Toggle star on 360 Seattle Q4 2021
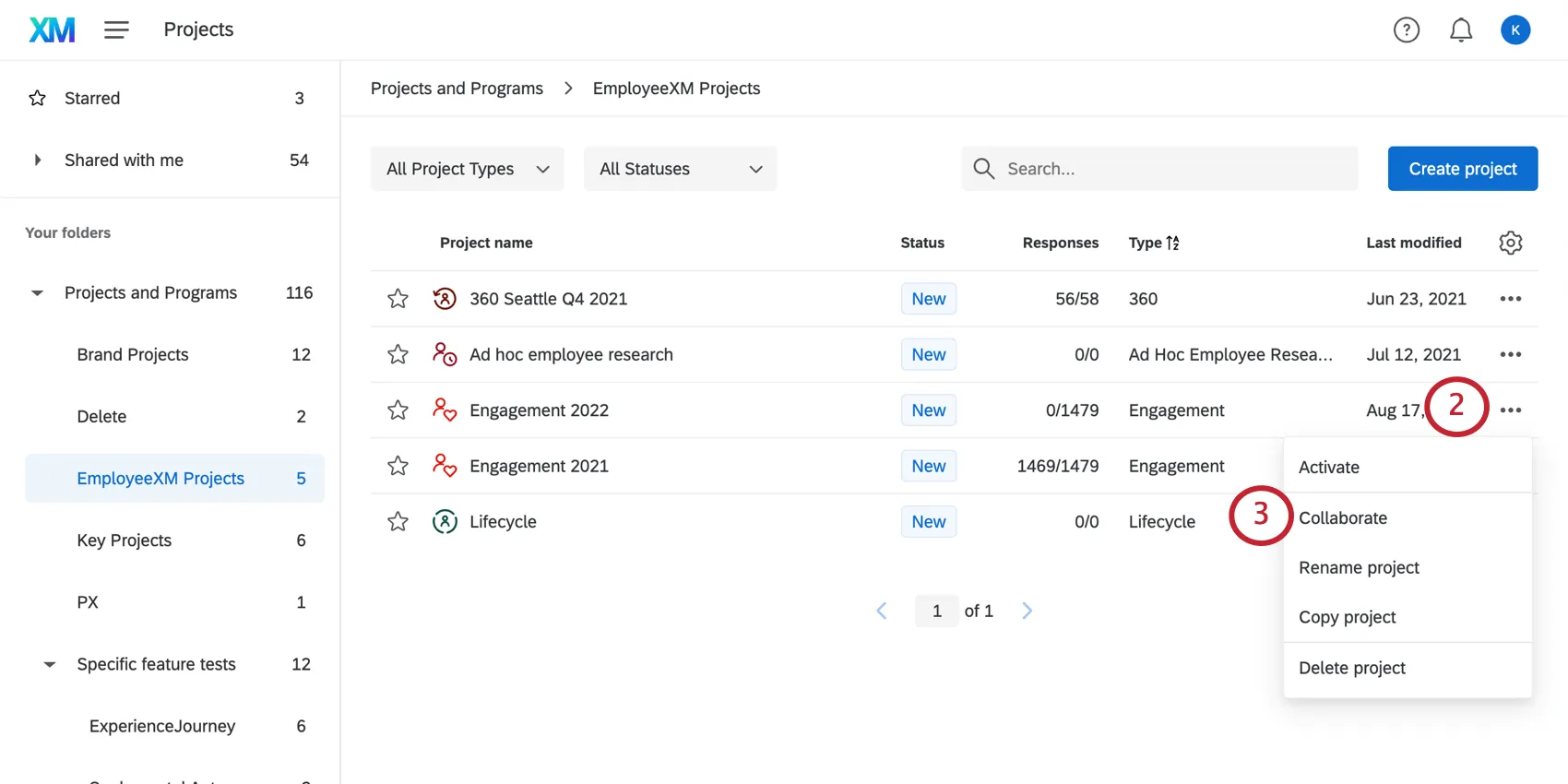 pos(398,299)
